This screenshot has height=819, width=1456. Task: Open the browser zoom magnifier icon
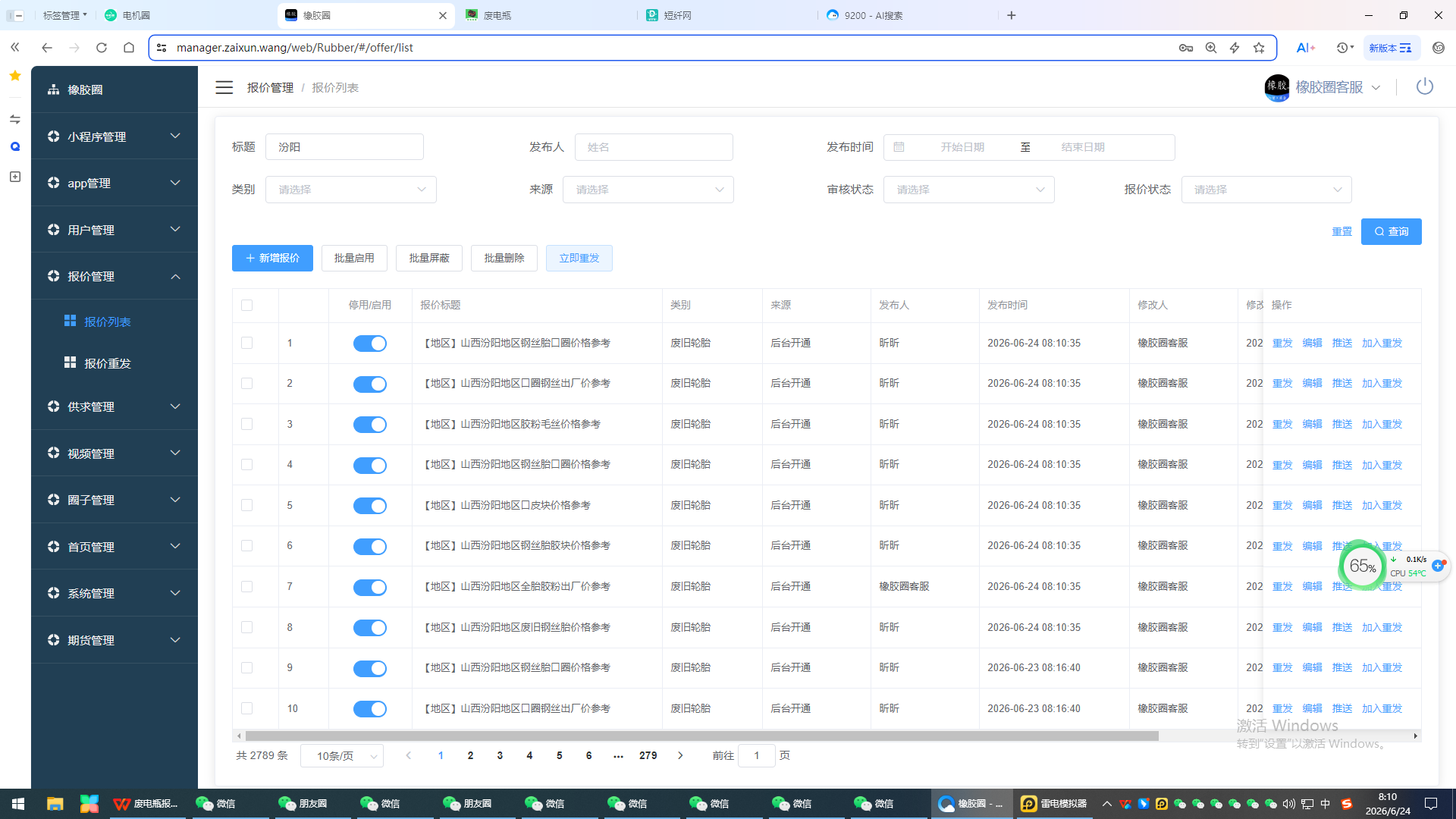click(x=1211, y=47)
